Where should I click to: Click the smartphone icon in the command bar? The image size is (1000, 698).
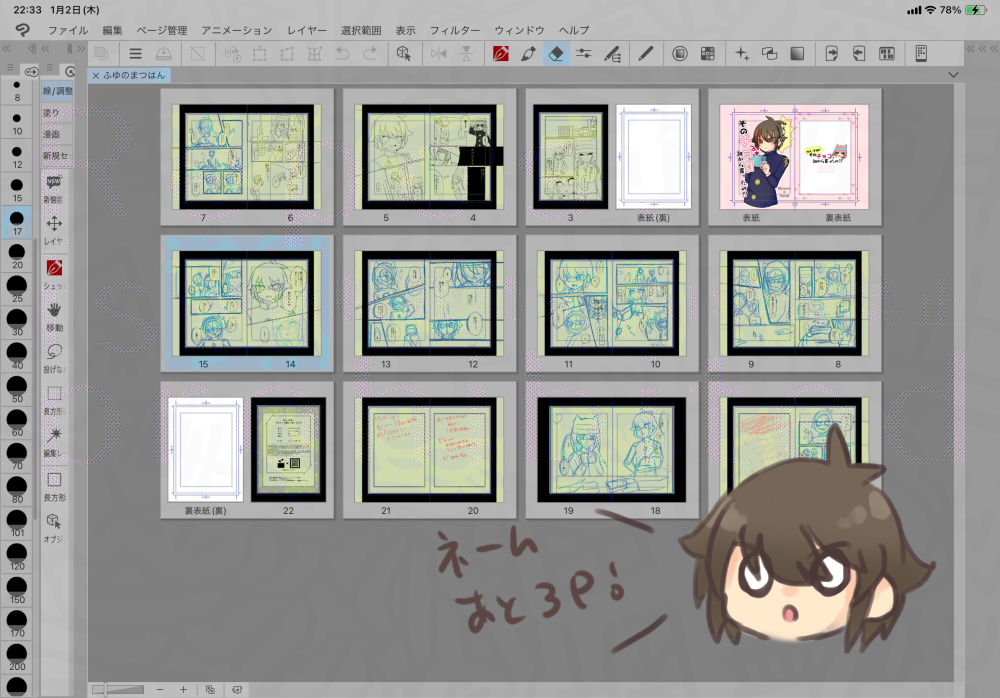[921, 53]
